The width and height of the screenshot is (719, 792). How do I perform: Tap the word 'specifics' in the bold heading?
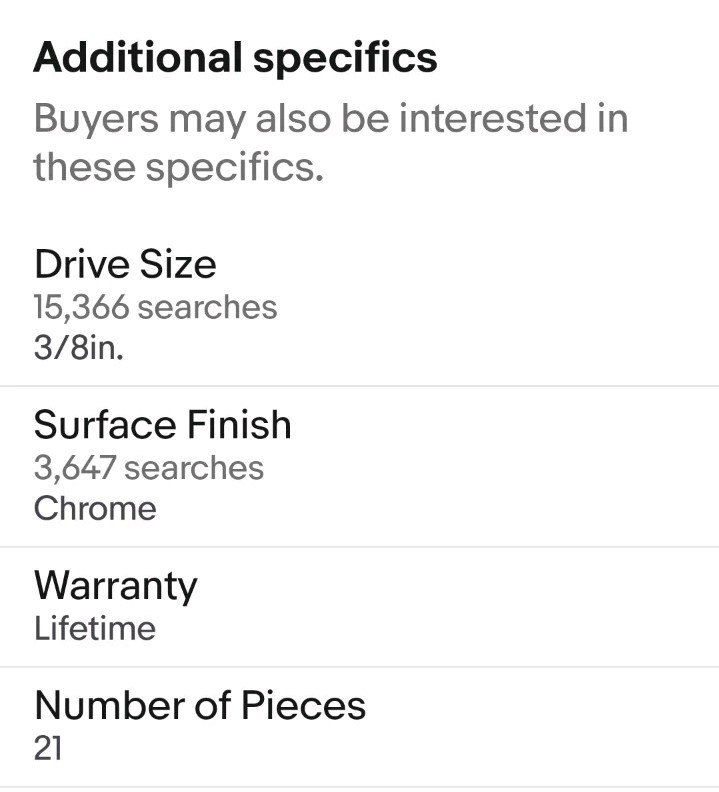[x=345, y=60]
